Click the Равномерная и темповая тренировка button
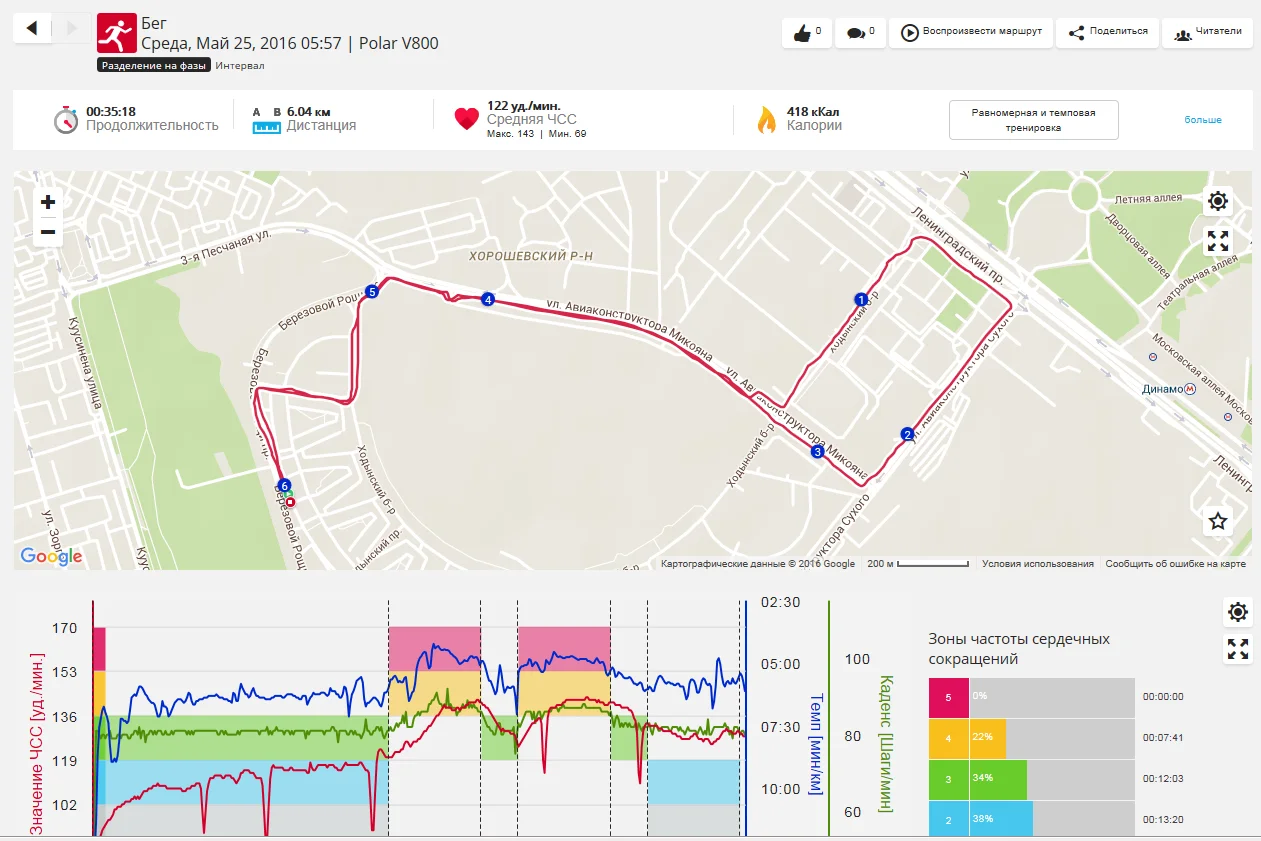Viewport: 1261px width, 841px height. pos(1033,120)
